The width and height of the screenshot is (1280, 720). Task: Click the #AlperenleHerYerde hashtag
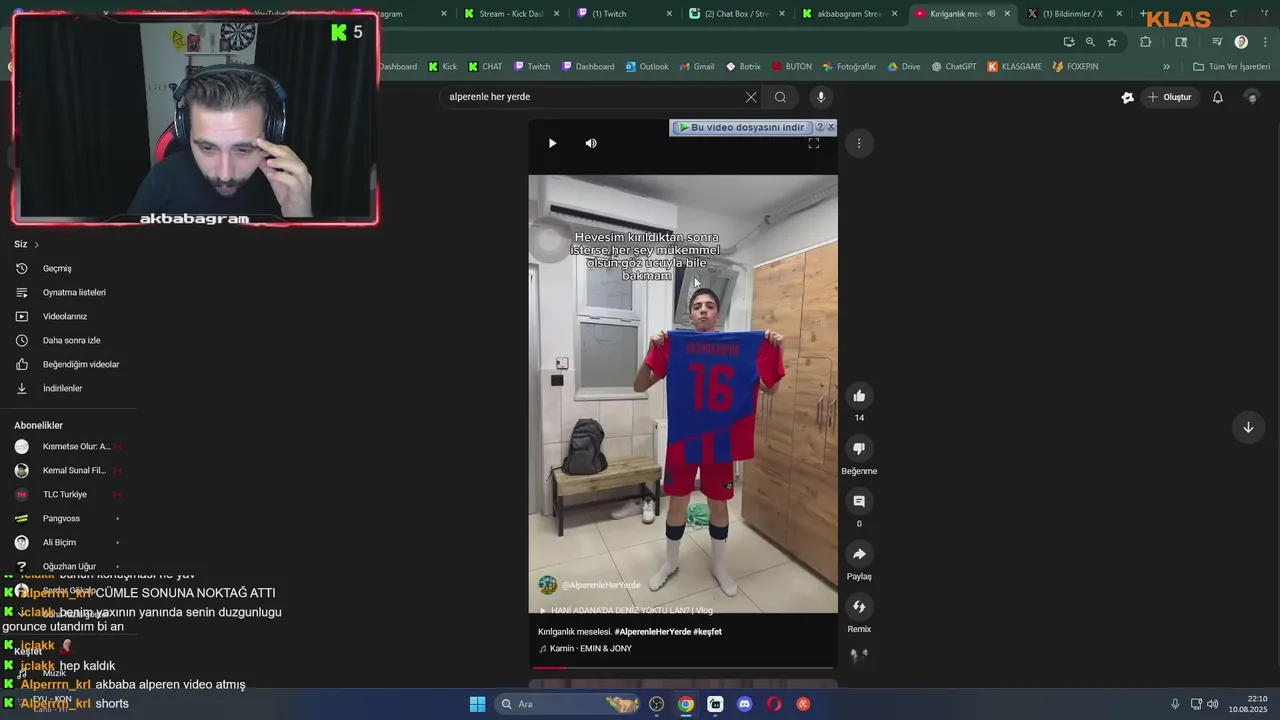[652, 632]
